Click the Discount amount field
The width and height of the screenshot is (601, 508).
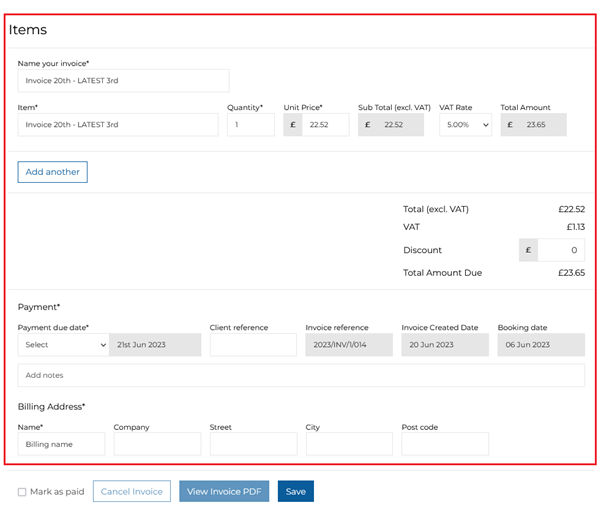561,250
